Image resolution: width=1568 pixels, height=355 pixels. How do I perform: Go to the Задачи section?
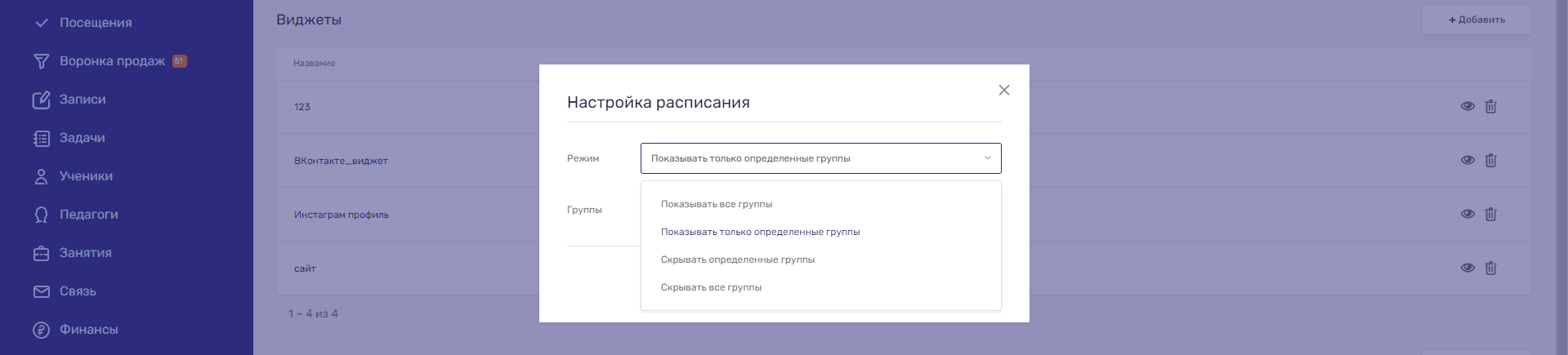tap(82, 138)
